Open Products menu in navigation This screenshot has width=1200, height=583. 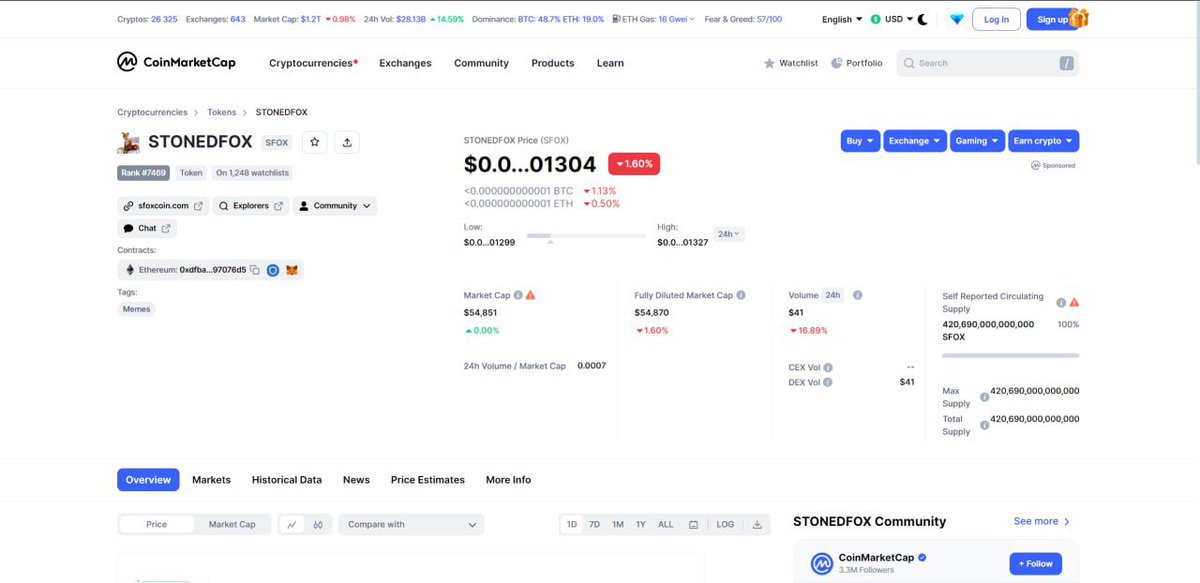coord(553,63)
